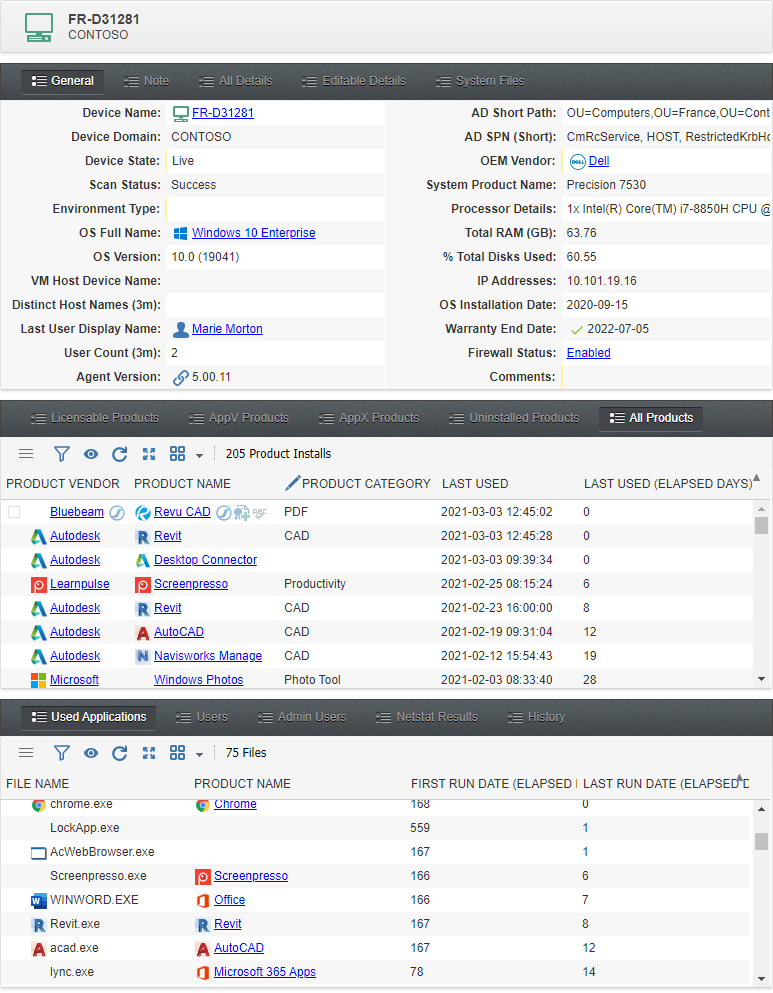Click the Agent Version link icon
Screen dimensions: 773x993
tap(180, 377)
